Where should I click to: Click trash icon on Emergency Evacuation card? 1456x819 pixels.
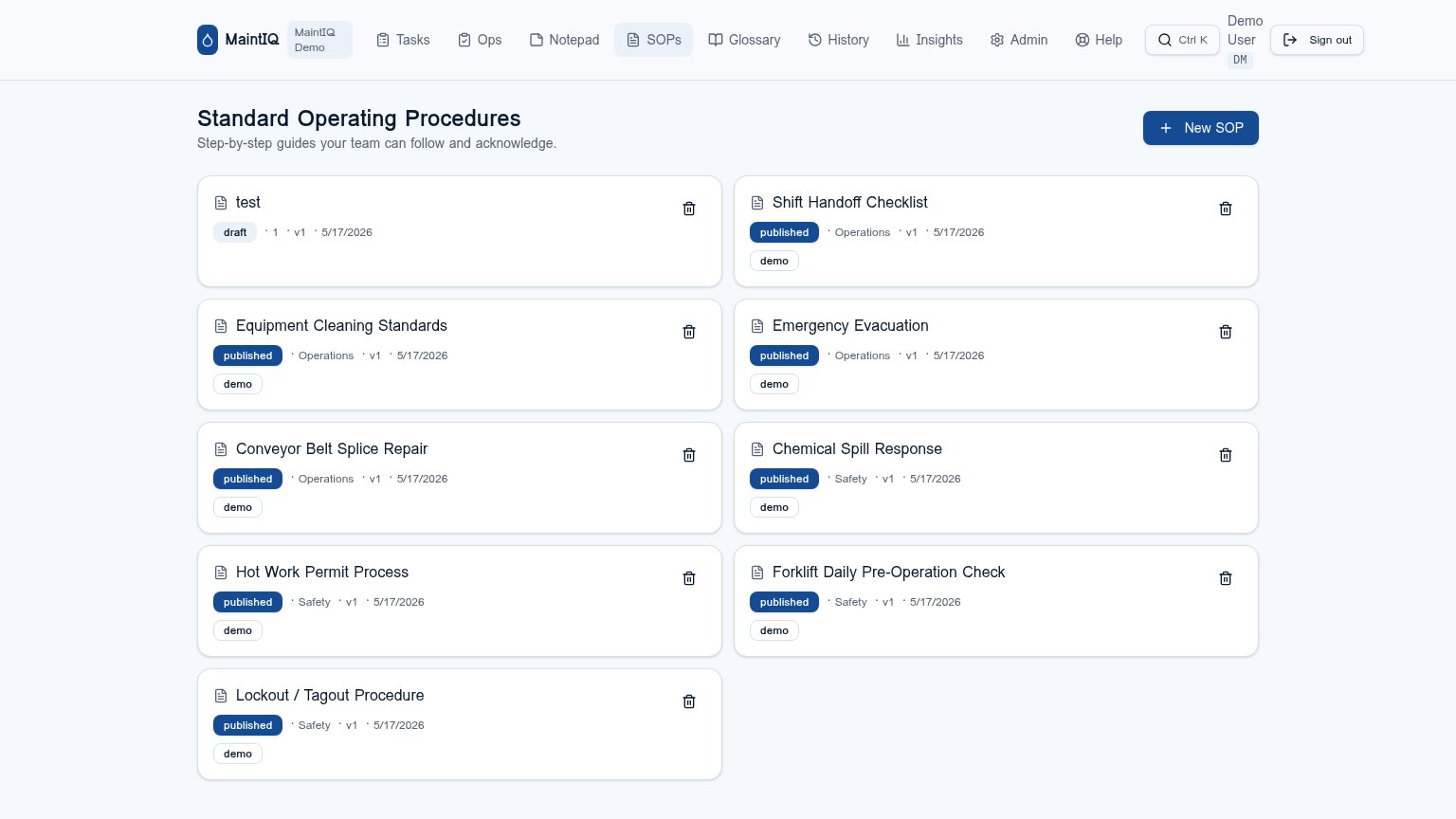click(1226, 332)
